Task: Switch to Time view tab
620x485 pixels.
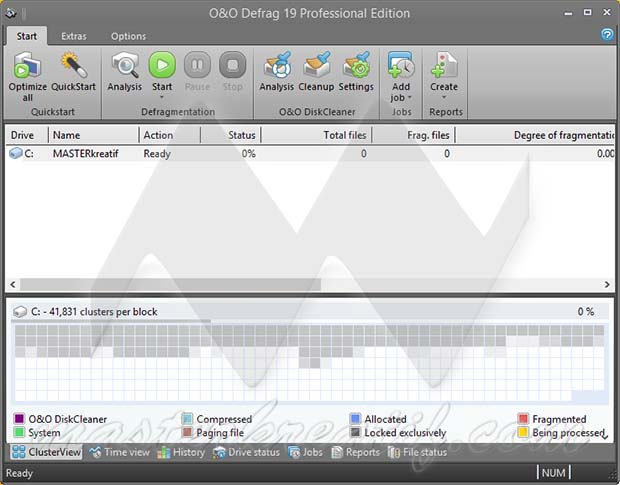Action: pyautogui.click(x=119, y=452)
